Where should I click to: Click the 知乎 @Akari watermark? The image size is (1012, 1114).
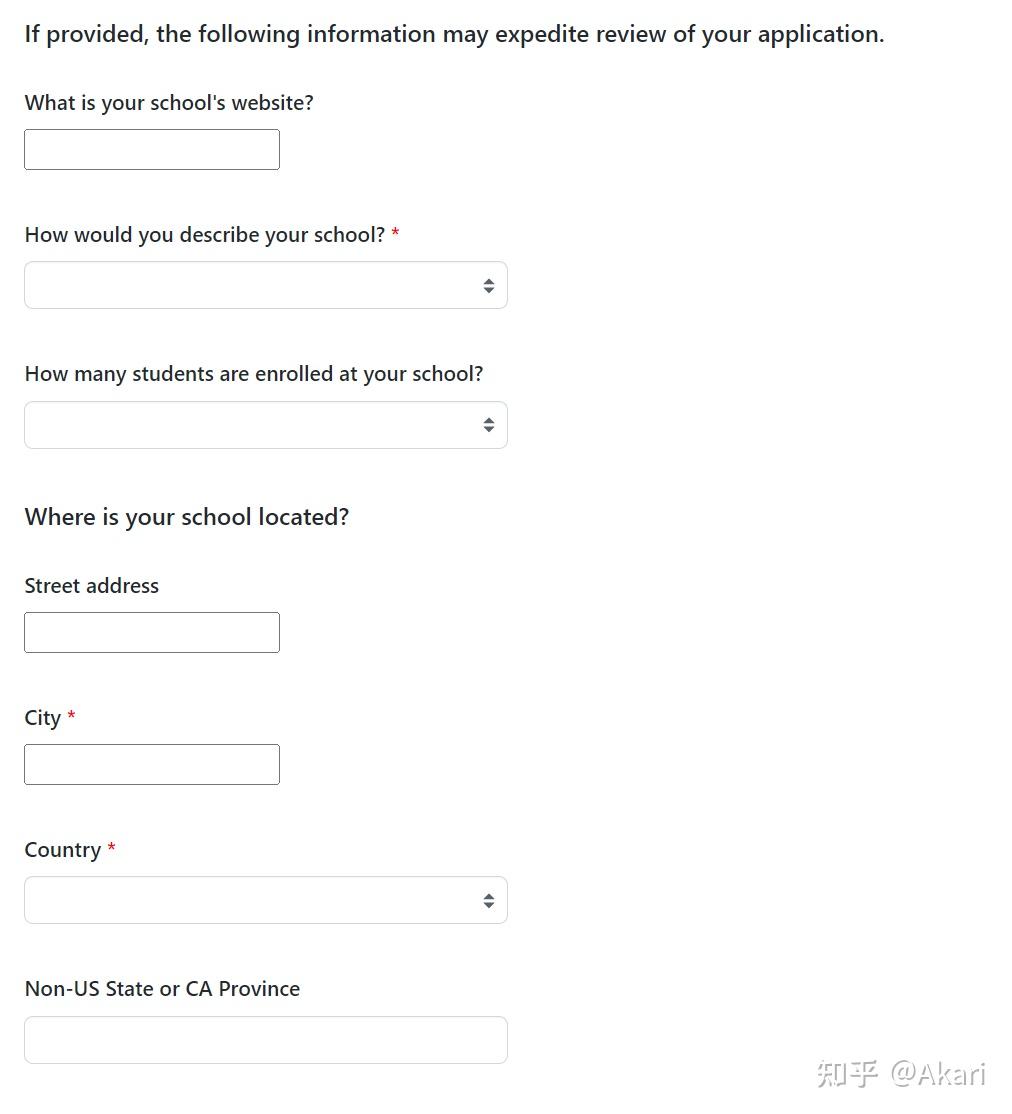tap(901, 1074)
